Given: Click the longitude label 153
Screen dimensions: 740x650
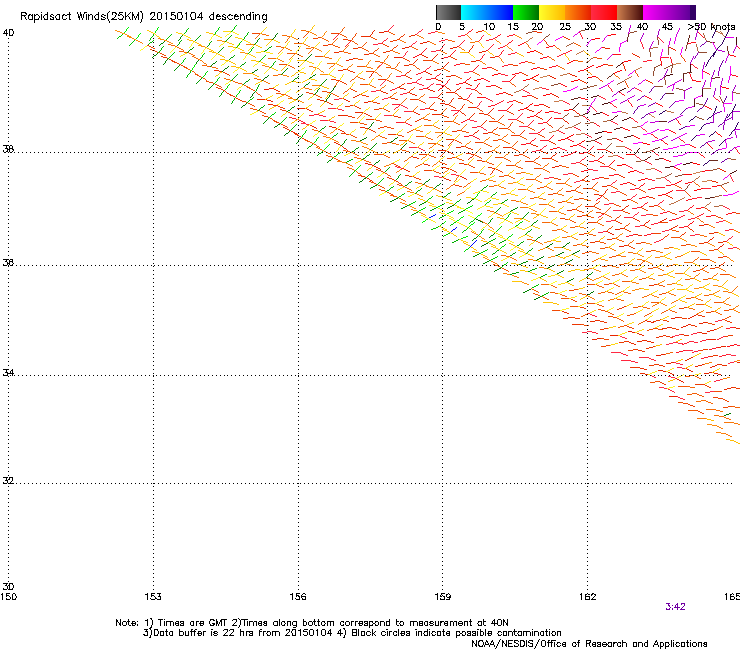Looking at the screenshot, I should (x=153, y=597).
